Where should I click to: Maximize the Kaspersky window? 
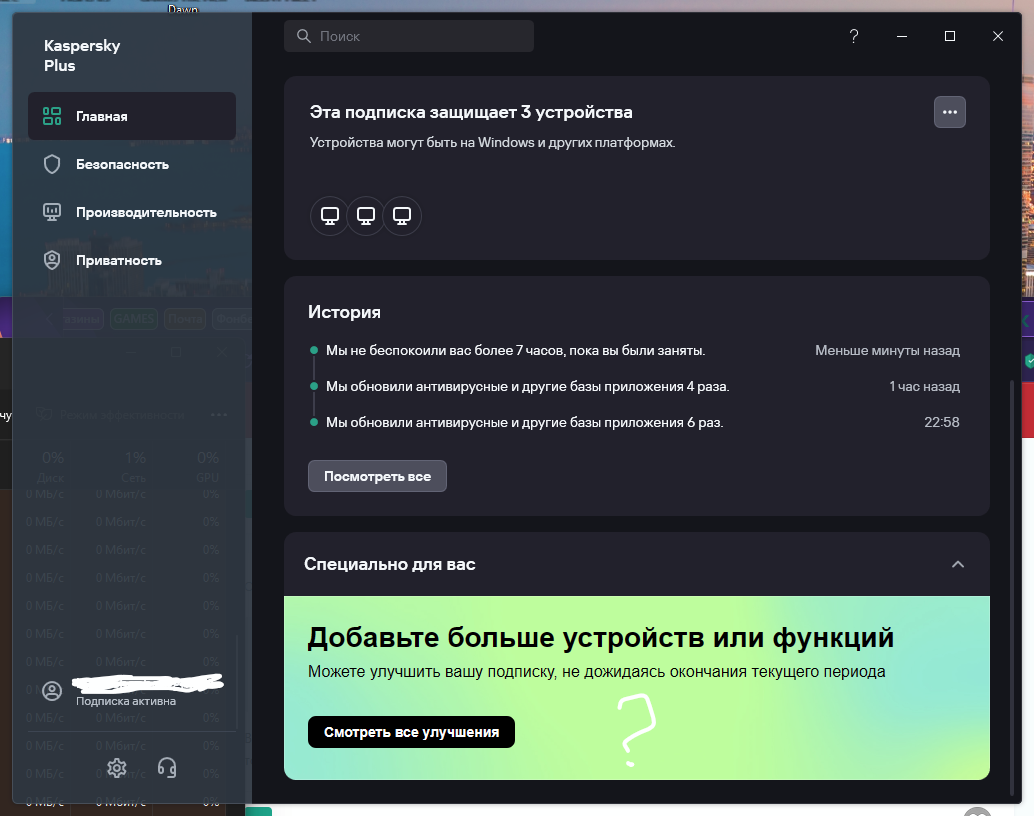950,36
